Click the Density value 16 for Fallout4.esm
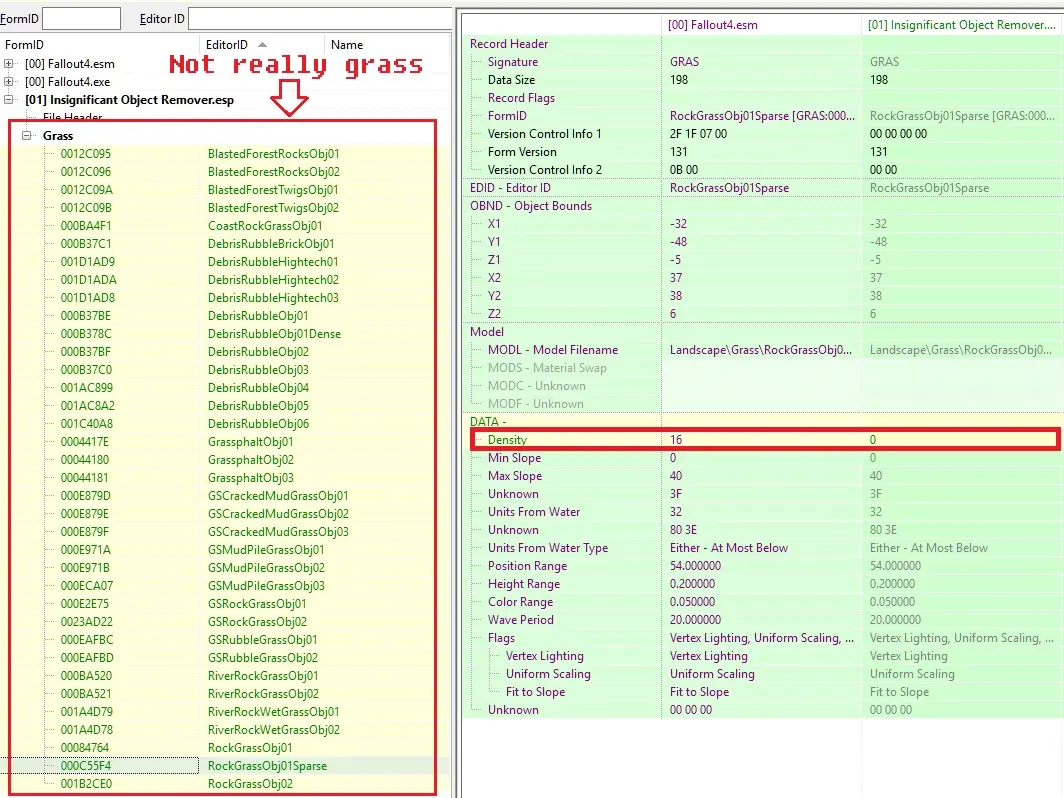The height and width of the screenshot is (798, 1064). pyautogui.click(x=676, y=440)
